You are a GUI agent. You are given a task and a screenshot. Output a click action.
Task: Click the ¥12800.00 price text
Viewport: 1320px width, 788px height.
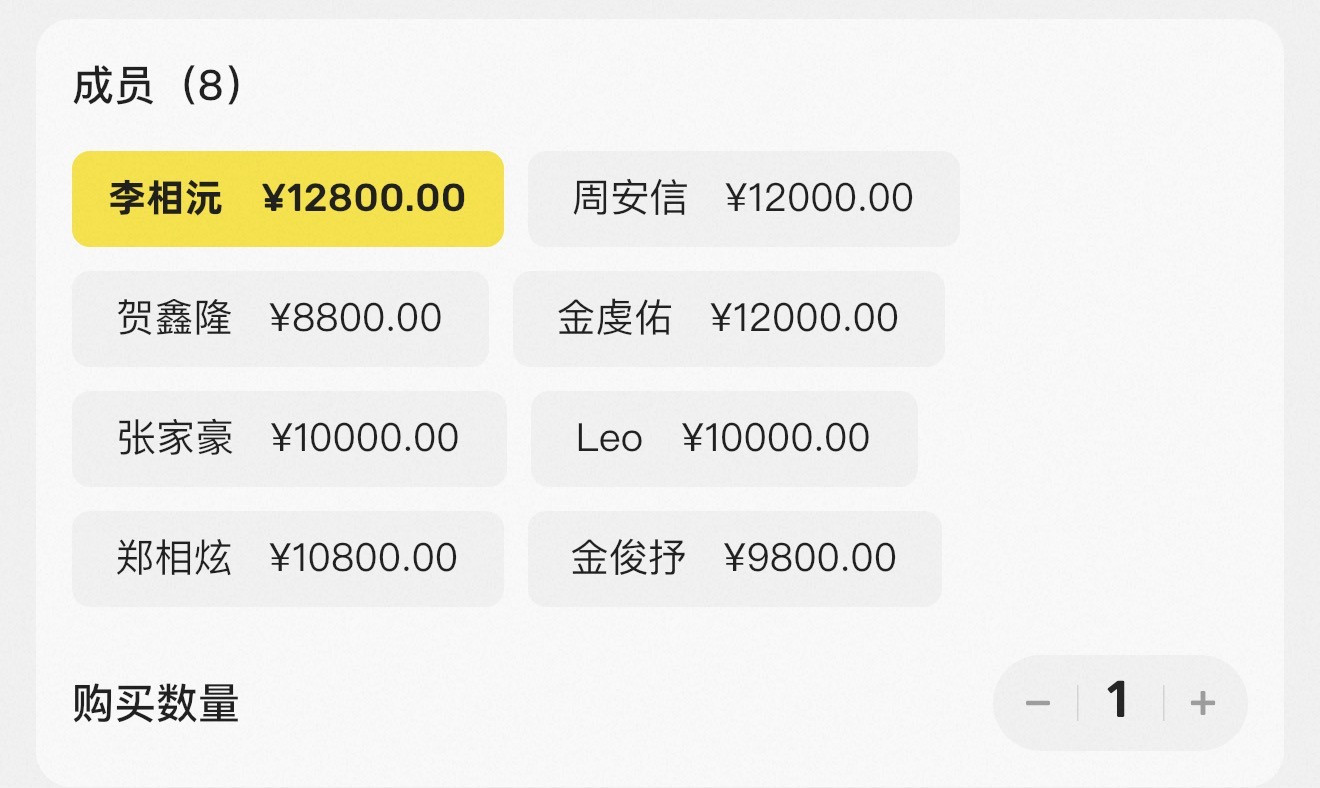364,198
